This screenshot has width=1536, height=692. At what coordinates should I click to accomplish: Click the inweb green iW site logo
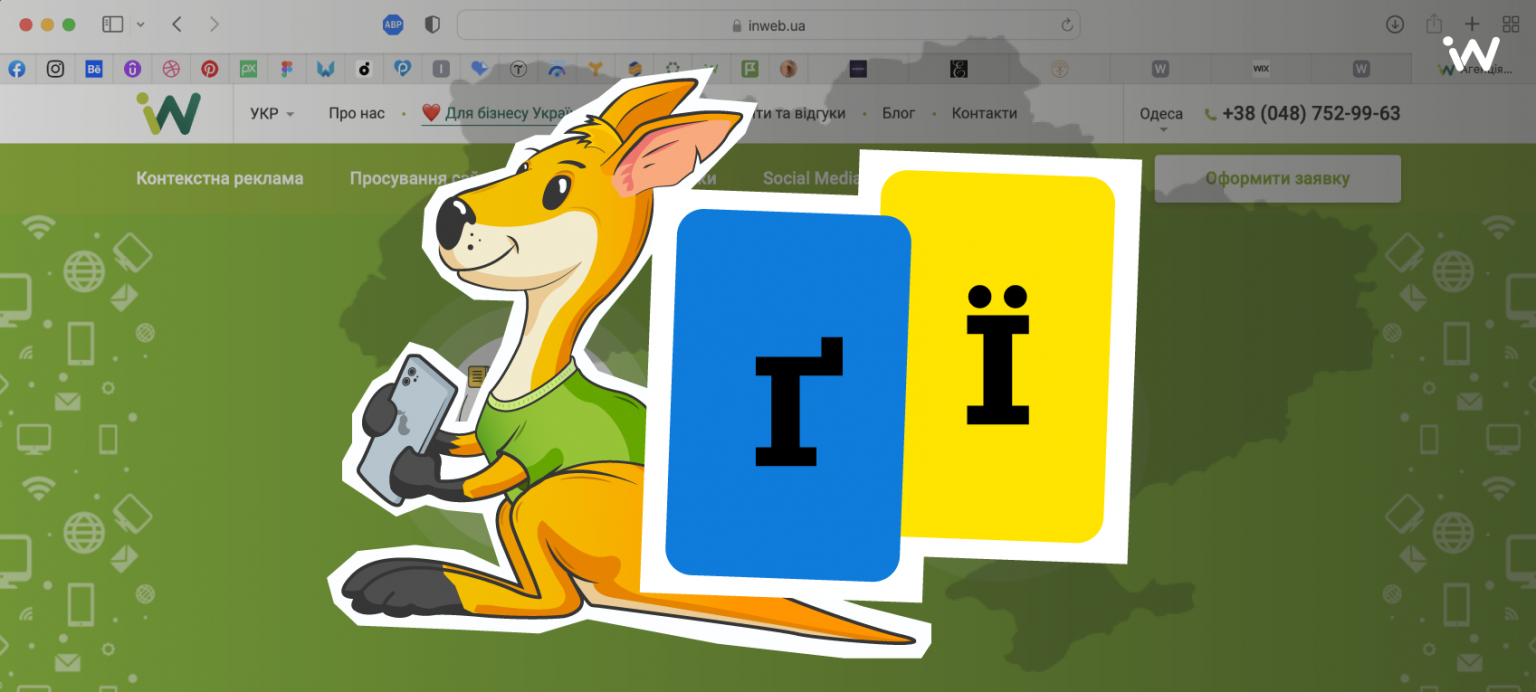[x=169, y=114]
